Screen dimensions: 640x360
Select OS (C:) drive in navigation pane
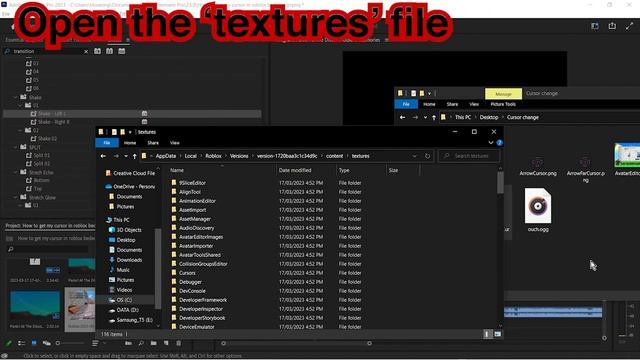pyautogui.click(x=124, y=300)
